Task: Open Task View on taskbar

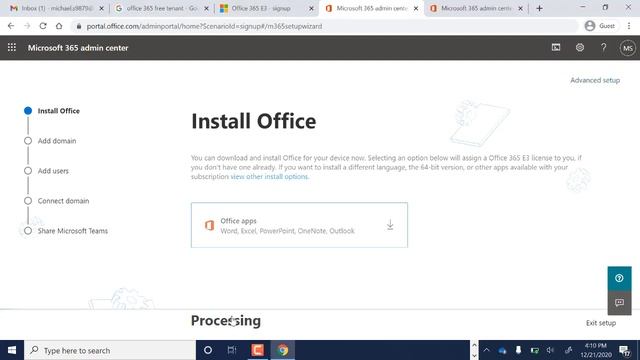Action: 232,350
